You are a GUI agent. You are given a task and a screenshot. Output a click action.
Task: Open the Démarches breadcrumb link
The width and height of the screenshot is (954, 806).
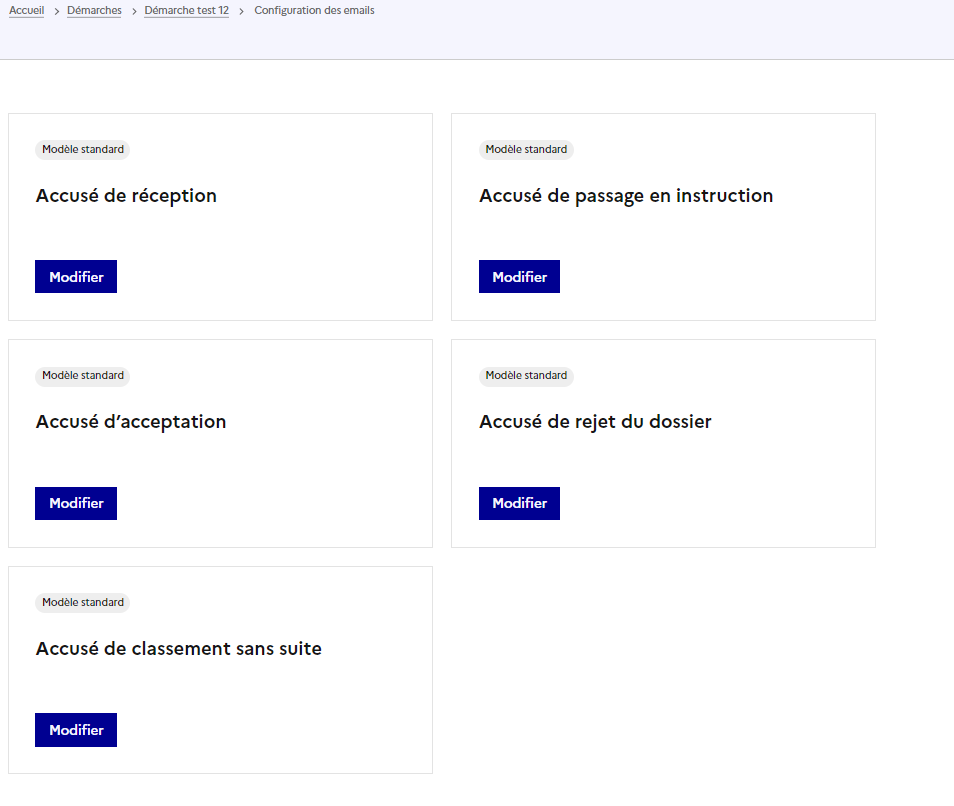(94, 11)
